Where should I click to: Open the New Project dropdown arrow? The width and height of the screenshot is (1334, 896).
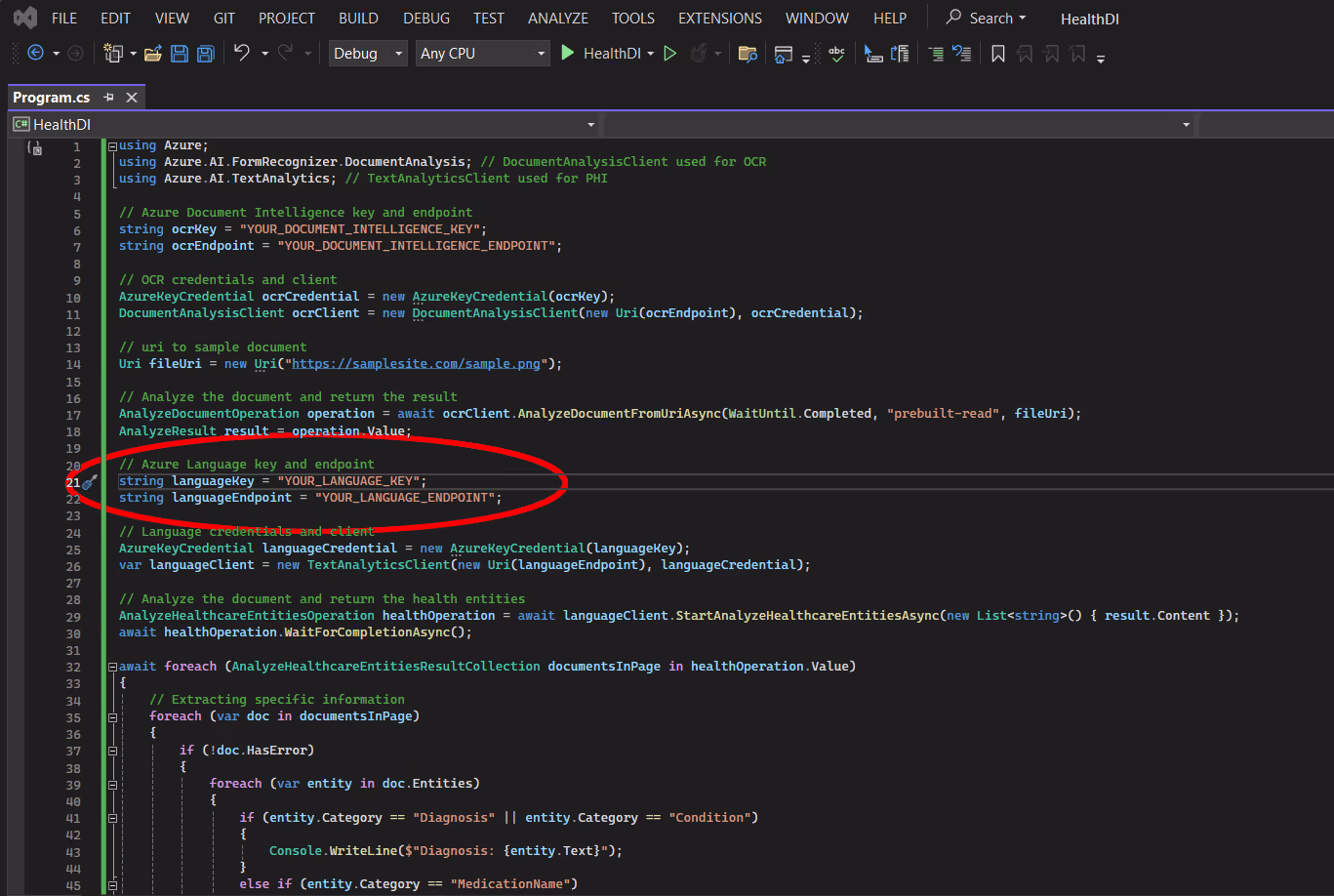pos(134,54)
